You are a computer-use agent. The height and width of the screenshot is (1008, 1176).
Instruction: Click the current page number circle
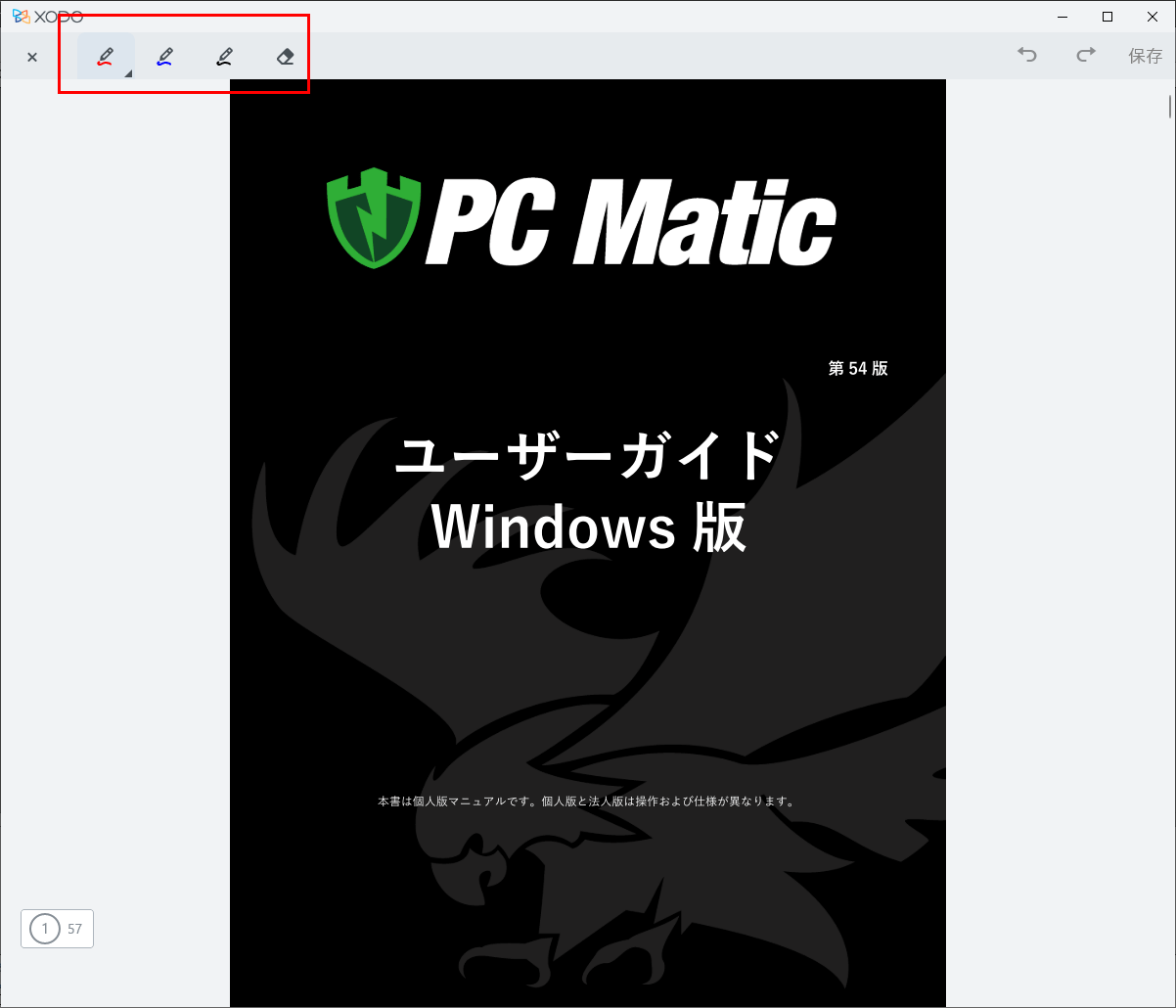coord(44,929)
